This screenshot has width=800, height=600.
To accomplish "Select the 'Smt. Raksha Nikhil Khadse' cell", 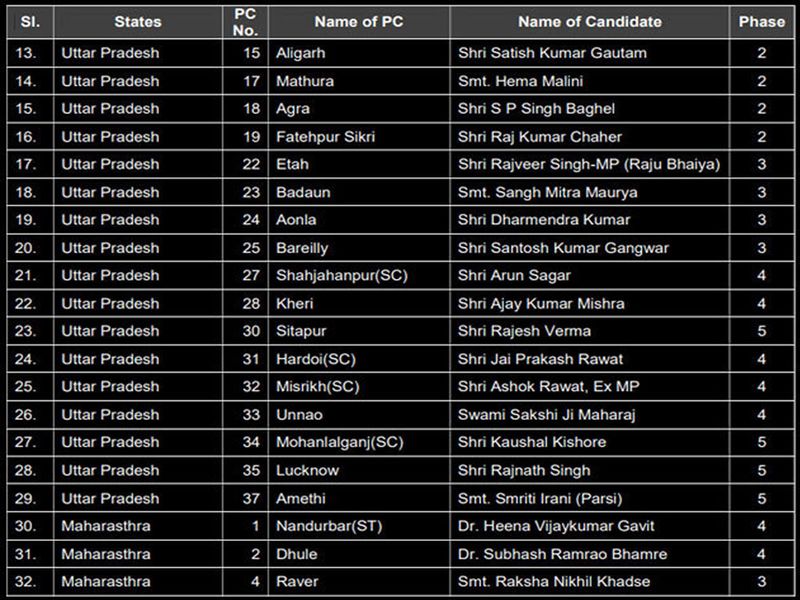I will click(x=553, y=581).
